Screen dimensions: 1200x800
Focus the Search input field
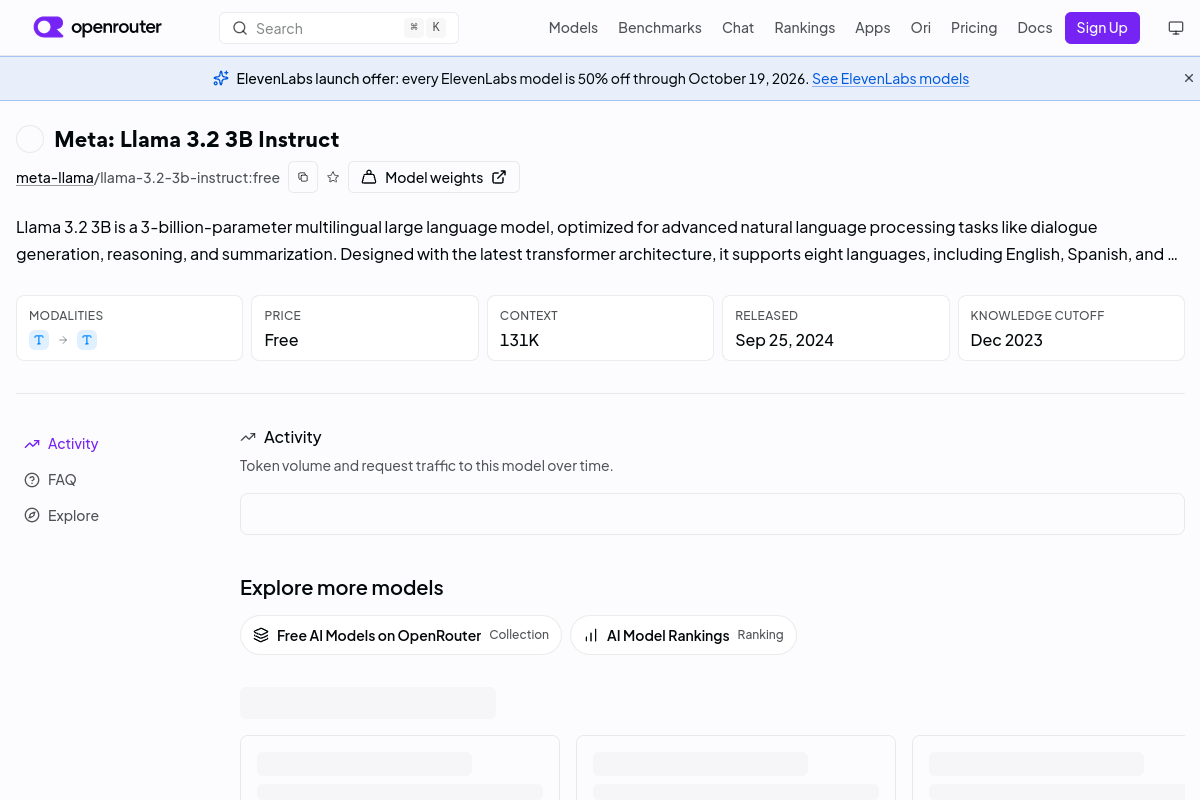pyautogui.click(x=339, y=28)
